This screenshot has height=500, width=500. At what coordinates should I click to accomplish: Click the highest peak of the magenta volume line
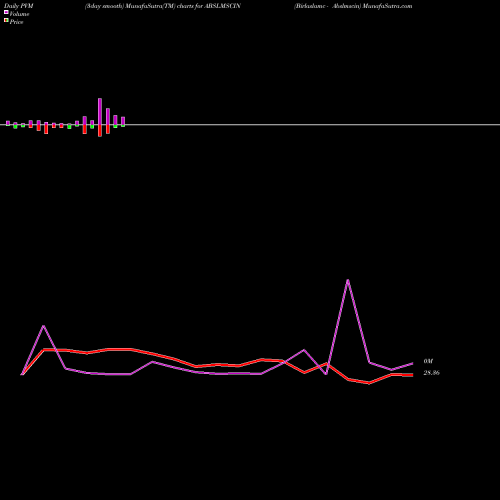348,280
